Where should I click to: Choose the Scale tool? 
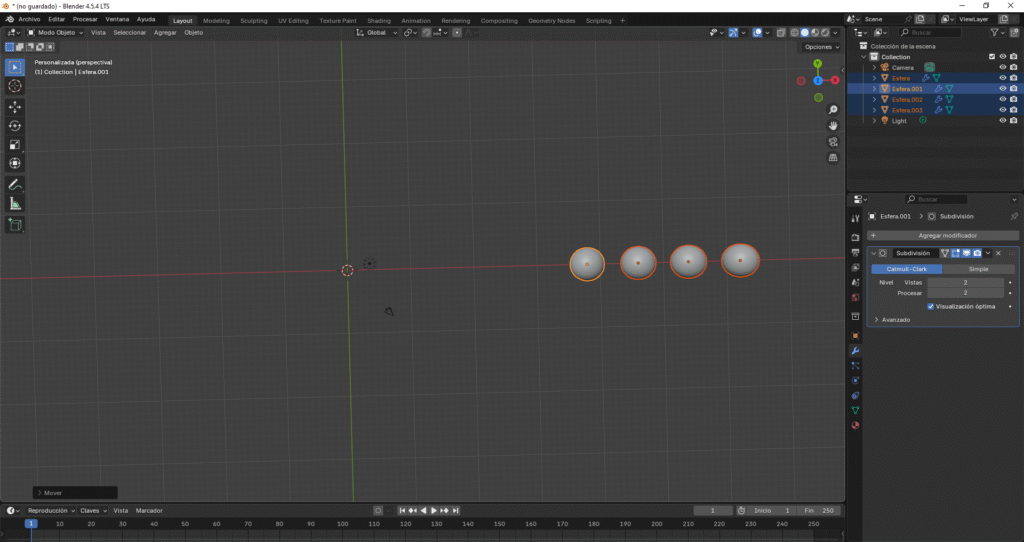point(15,144)
